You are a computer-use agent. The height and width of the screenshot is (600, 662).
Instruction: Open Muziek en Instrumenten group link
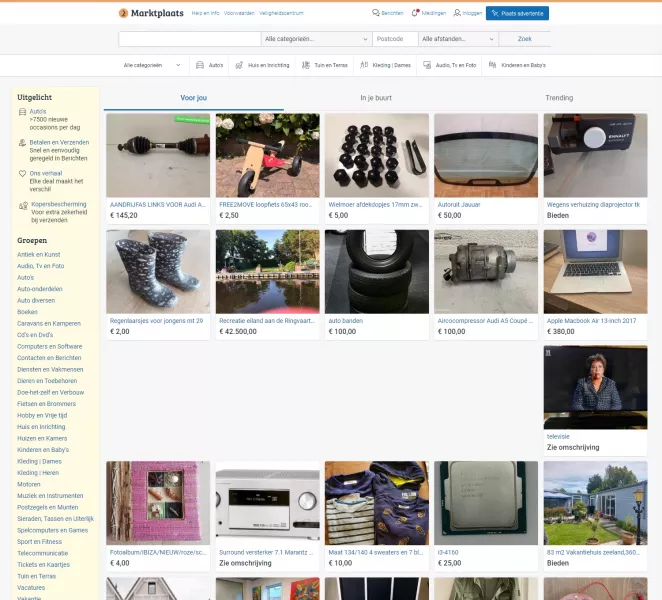50,496
